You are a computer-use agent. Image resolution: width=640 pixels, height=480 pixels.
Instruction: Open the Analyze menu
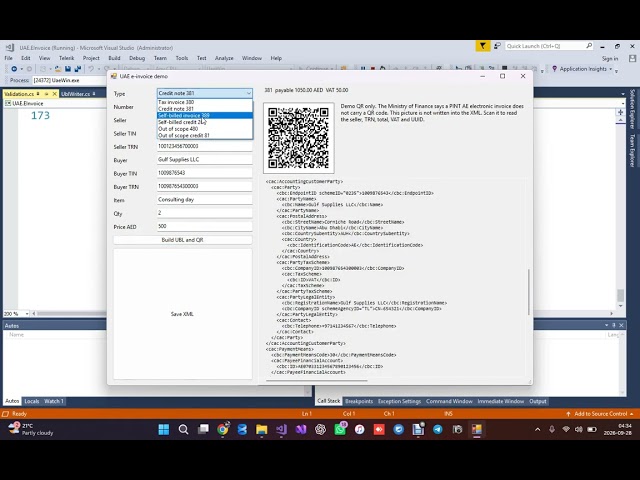click(x=224, y=58)
